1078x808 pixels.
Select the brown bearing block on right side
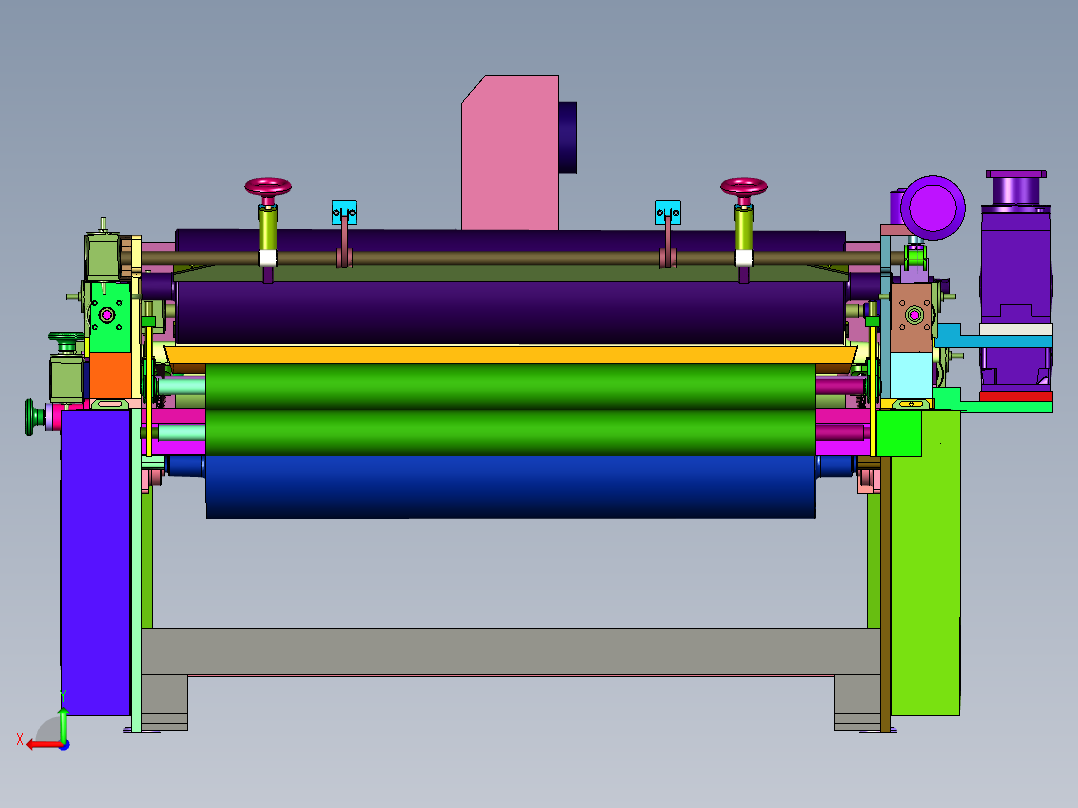(x=912, y=317)
